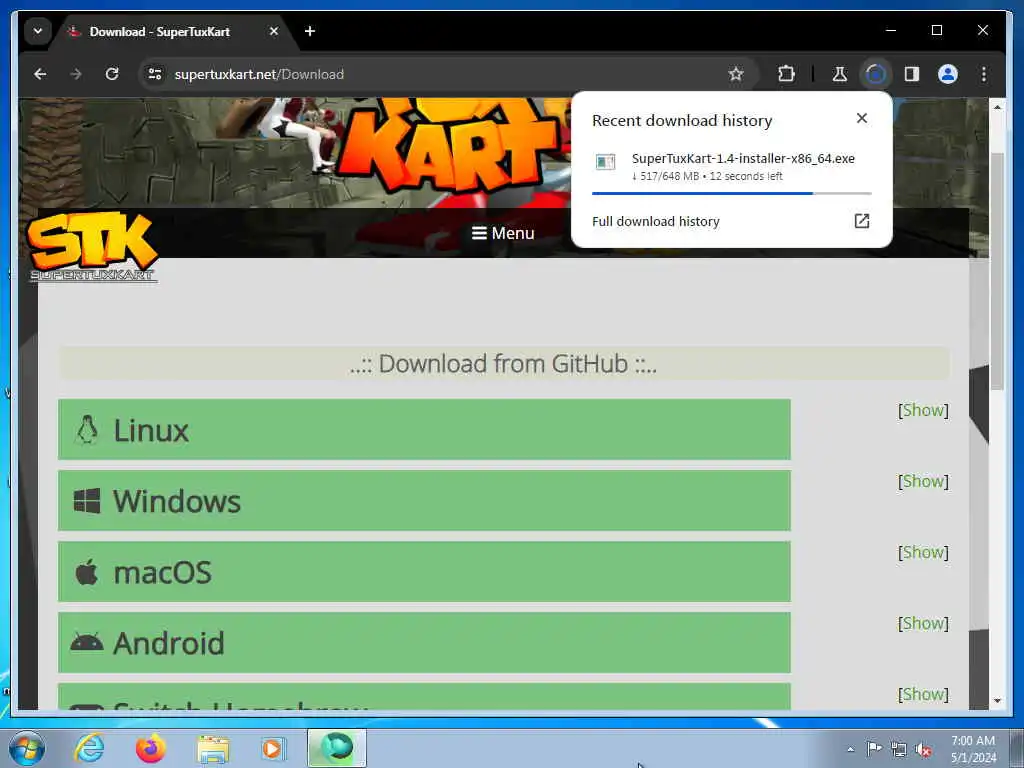
Task: Click the page vertical scrollbar thumb
Action: click(997, 271)
